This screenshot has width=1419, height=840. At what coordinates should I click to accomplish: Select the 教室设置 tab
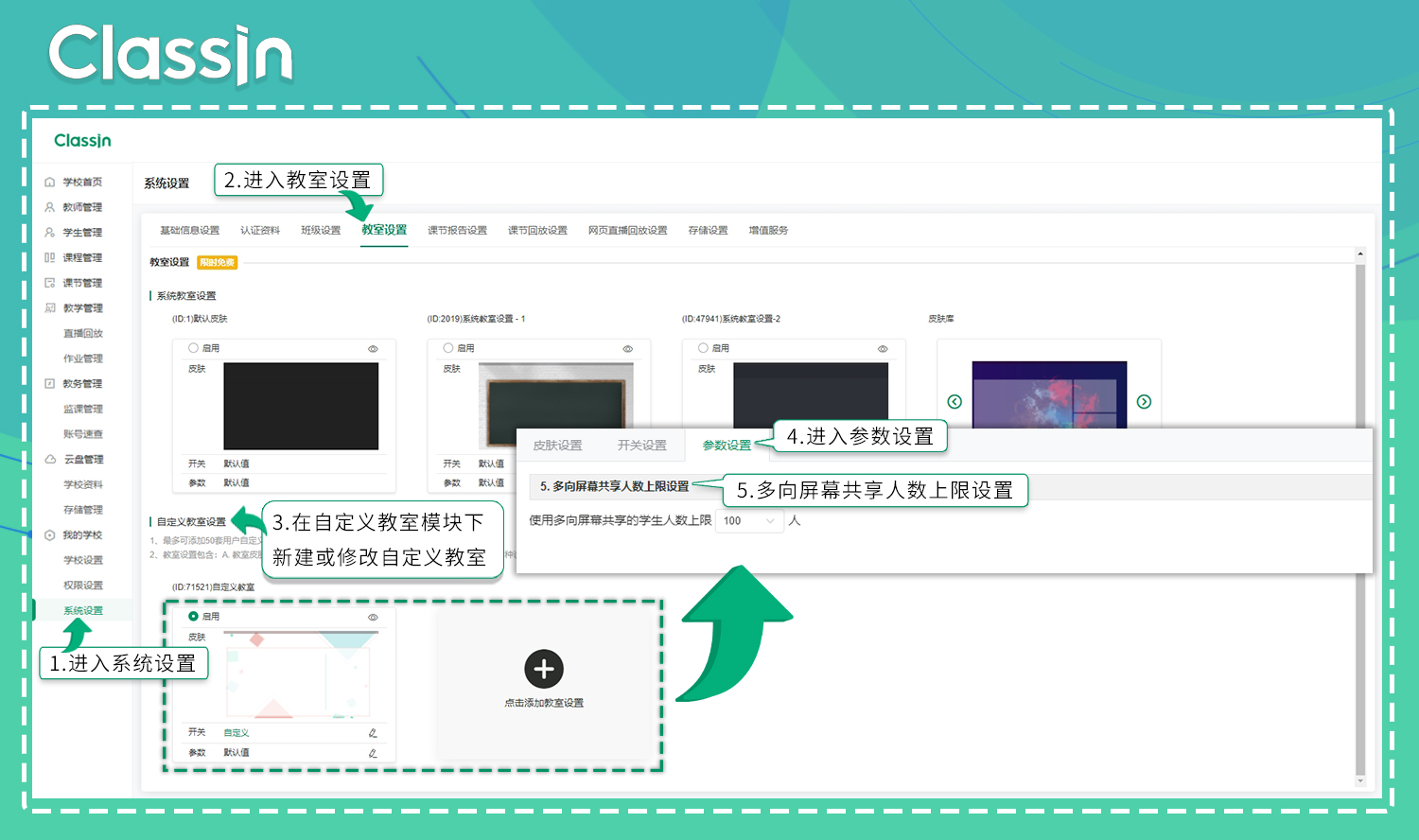pyautogui.click(x=384, y=230)
